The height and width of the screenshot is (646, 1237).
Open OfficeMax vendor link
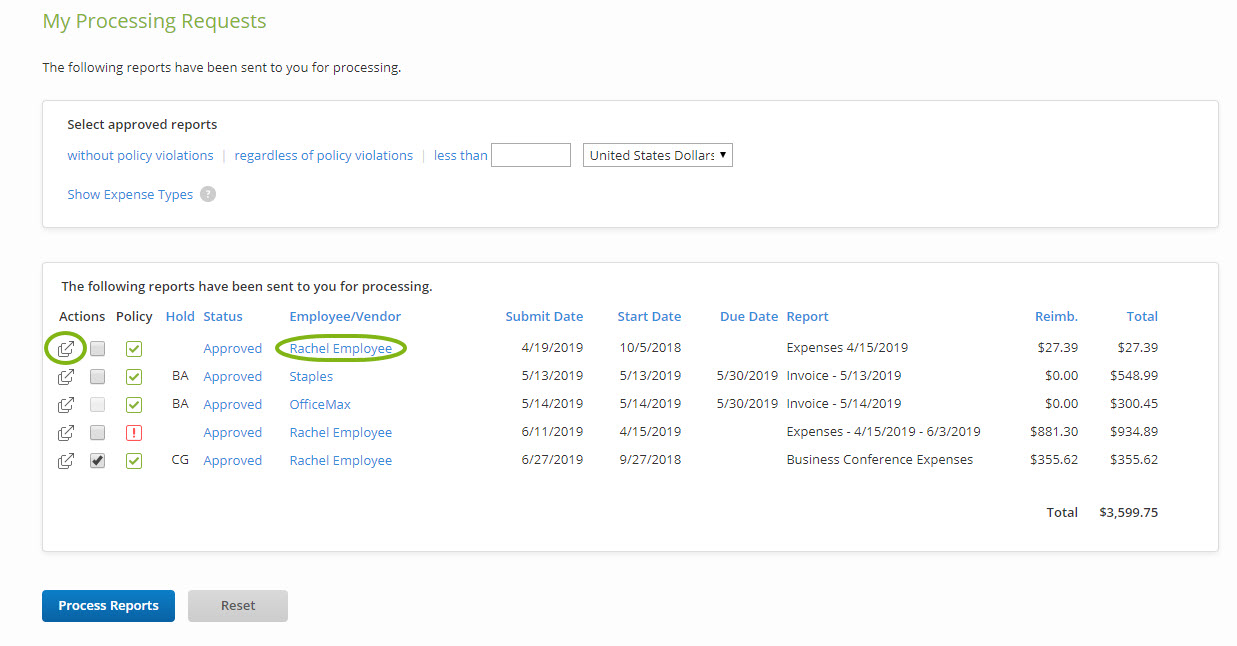(320, 405)
